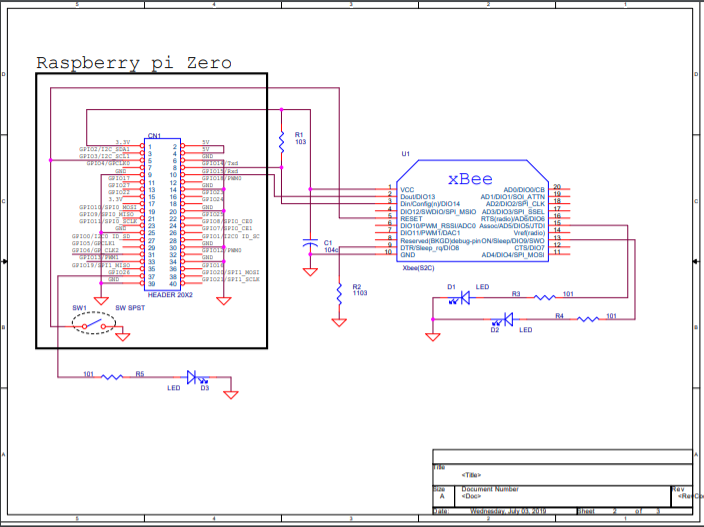
Task: Click the ground symbol under header's even-pin side
Action: point(224,301)
